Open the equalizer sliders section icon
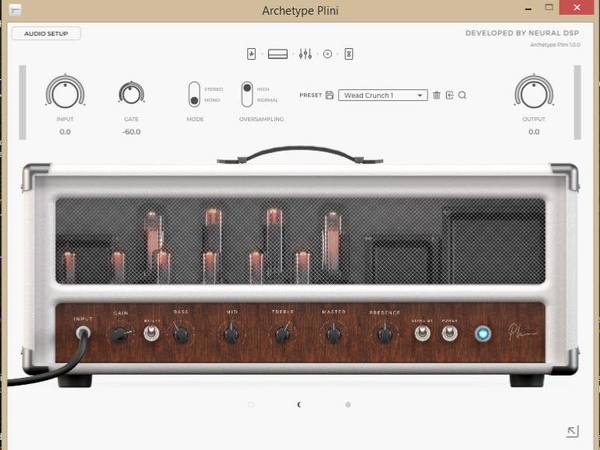Image resolution: width=600 pixels, height=450 pixels. click(305, 54)
